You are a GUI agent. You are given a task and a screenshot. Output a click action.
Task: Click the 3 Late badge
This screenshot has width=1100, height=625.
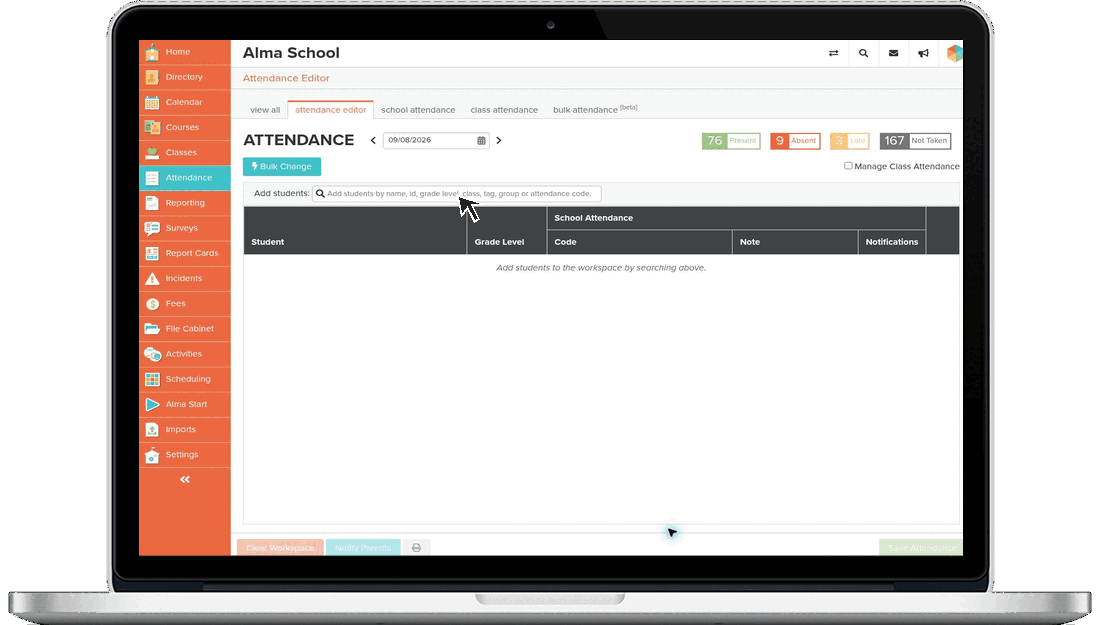tap(850, 141)
